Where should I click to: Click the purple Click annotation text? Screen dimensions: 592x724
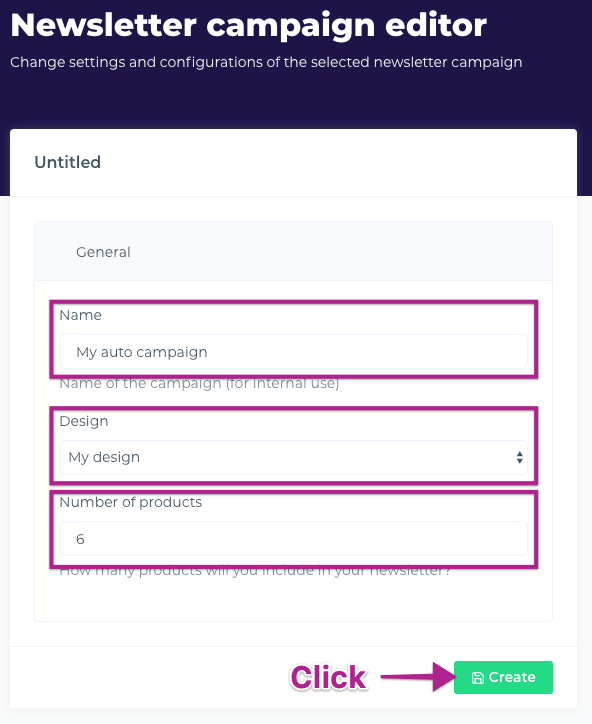328,678
